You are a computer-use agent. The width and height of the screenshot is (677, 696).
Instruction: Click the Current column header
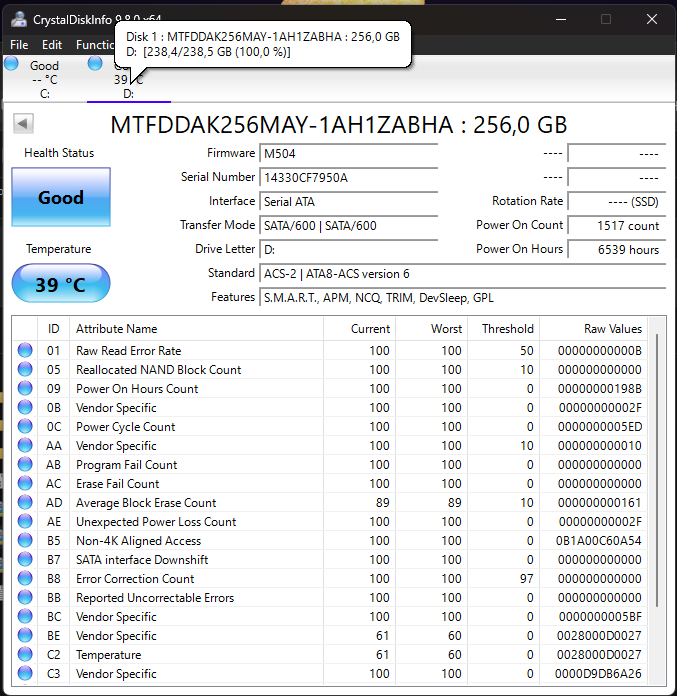(x=360, y=329)
